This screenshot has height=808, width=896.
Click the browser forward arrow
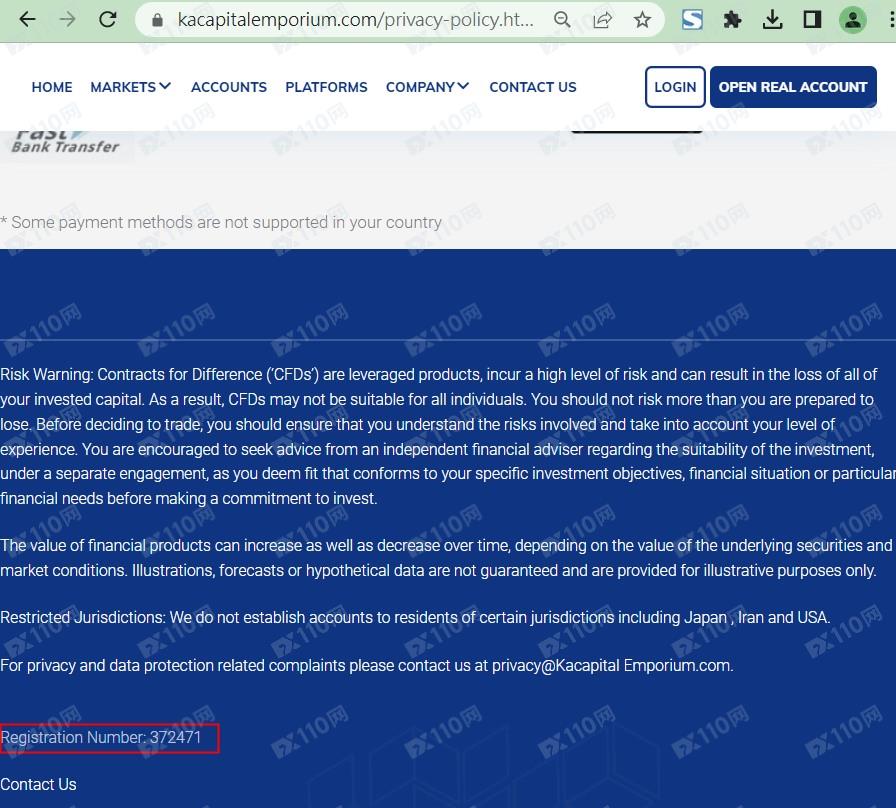67,20
